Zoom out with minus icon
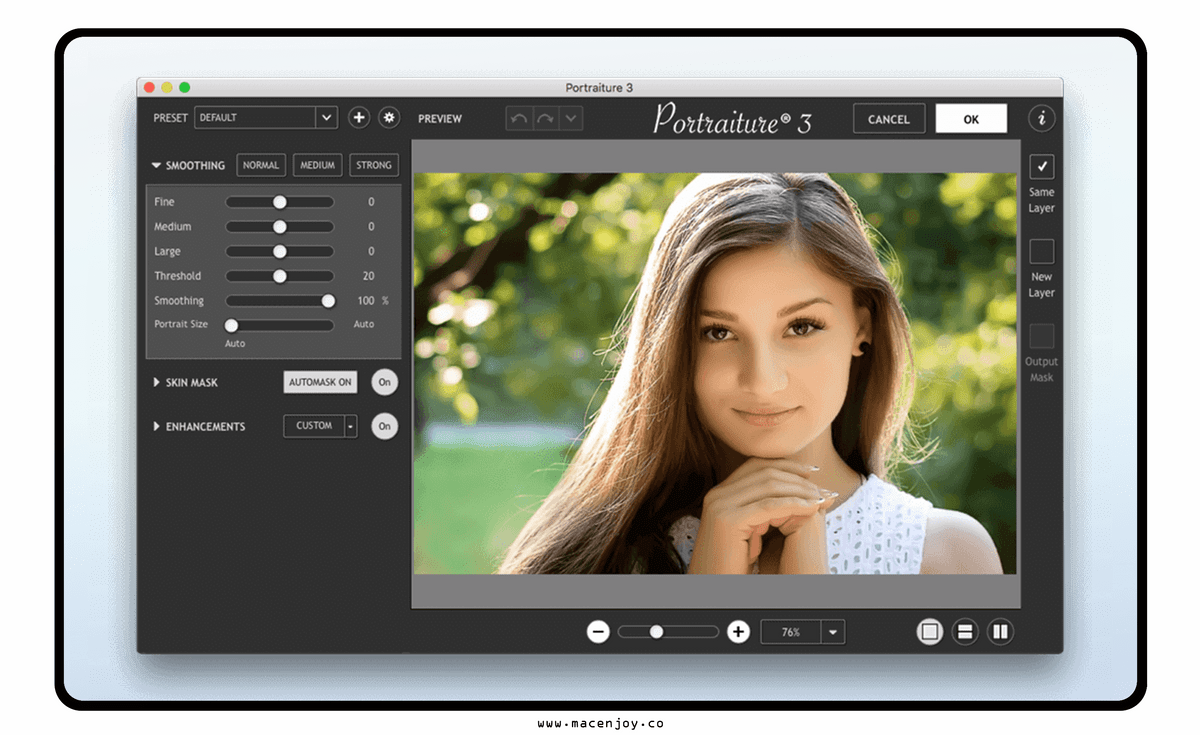Image resolution: width=1200 pixels, height=735 pixels. click(x=598, y=632)
